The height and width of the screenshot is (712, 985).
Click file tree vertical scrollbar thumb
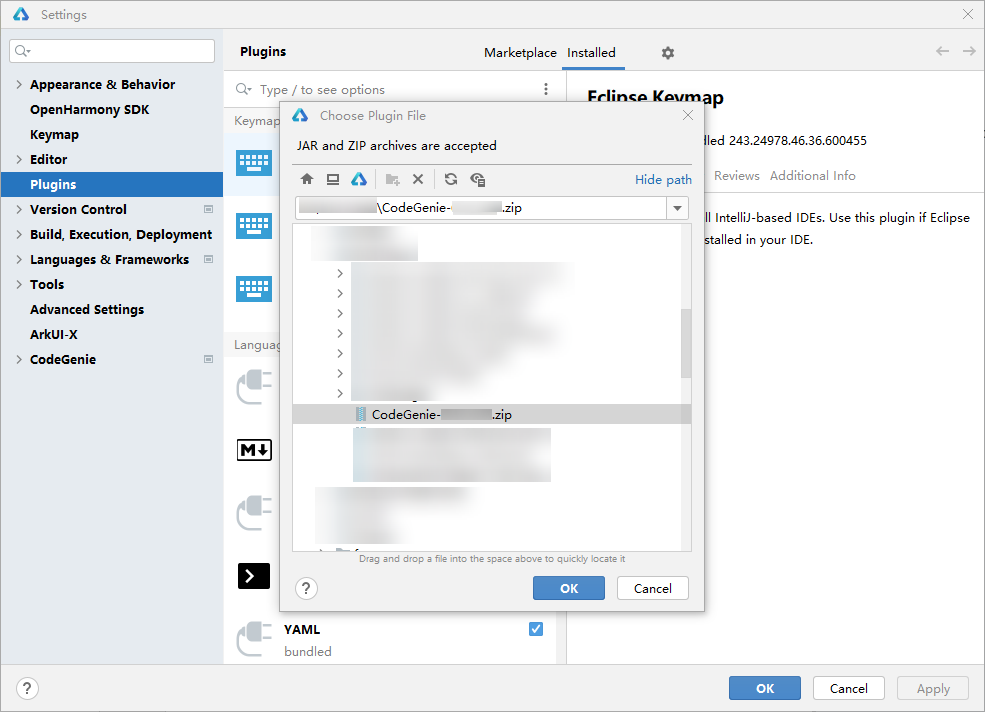point(686,343)
